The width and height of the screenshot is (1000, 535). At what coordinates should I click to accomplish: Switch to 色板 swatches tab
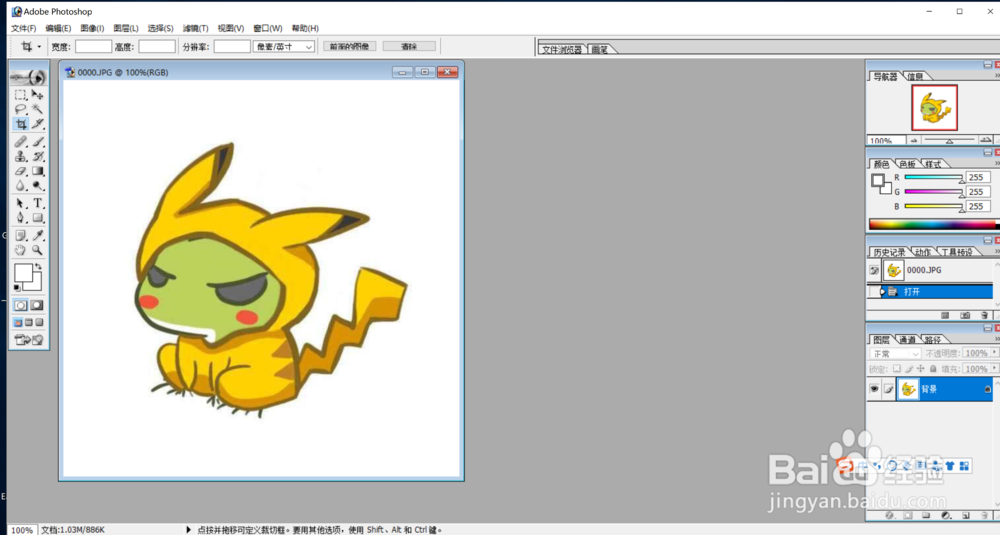(908, 164)
